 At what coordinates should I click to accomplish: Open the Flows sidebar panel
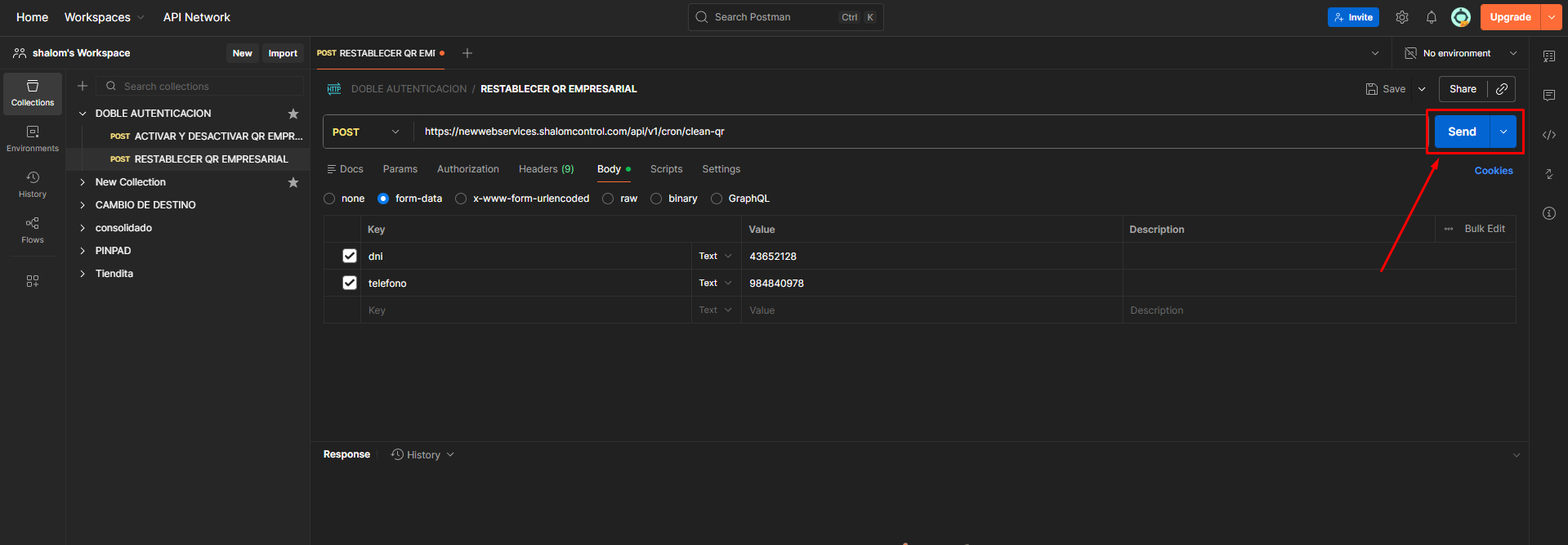(33, 230)
